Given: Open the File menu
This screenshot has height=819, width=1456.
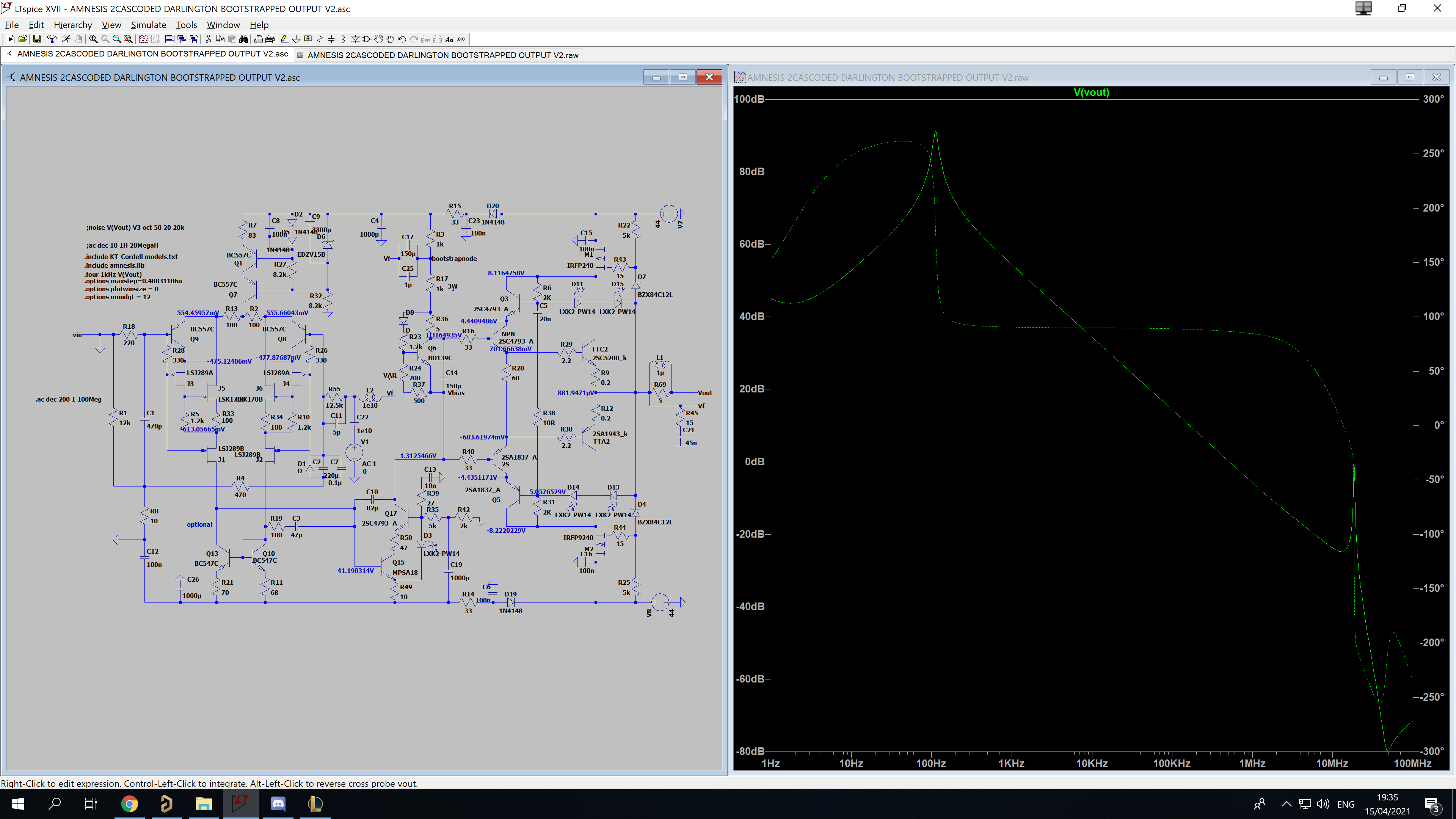Looking at the screenshot, I should point(12,25).
